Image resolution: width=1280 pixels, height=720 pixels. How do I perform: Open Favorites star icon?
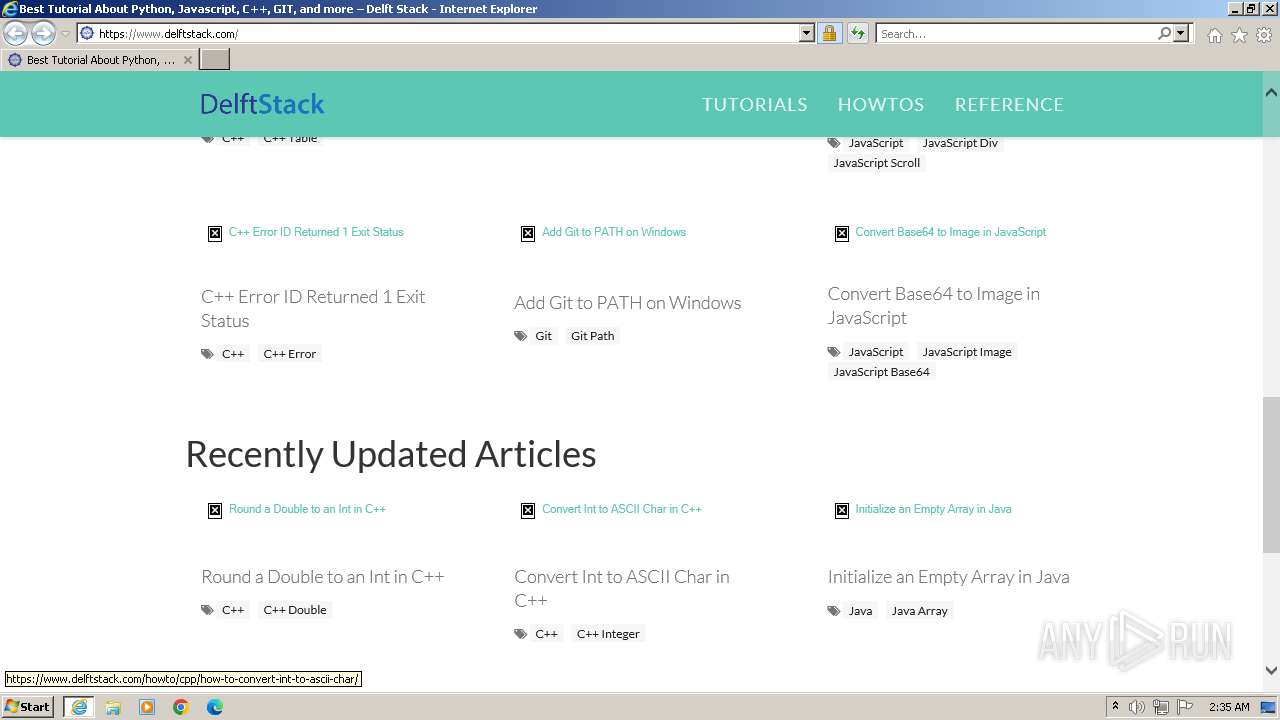(1239, 35)
